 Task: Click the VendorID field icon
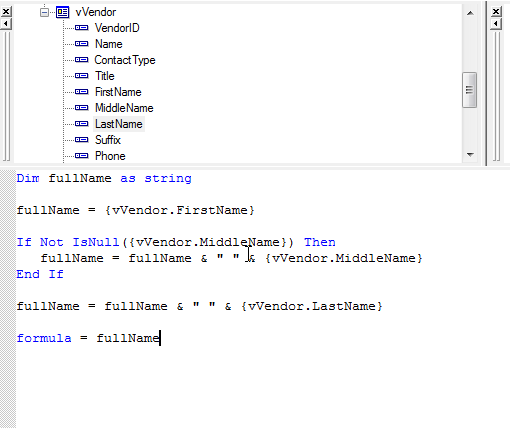(82, 28)
